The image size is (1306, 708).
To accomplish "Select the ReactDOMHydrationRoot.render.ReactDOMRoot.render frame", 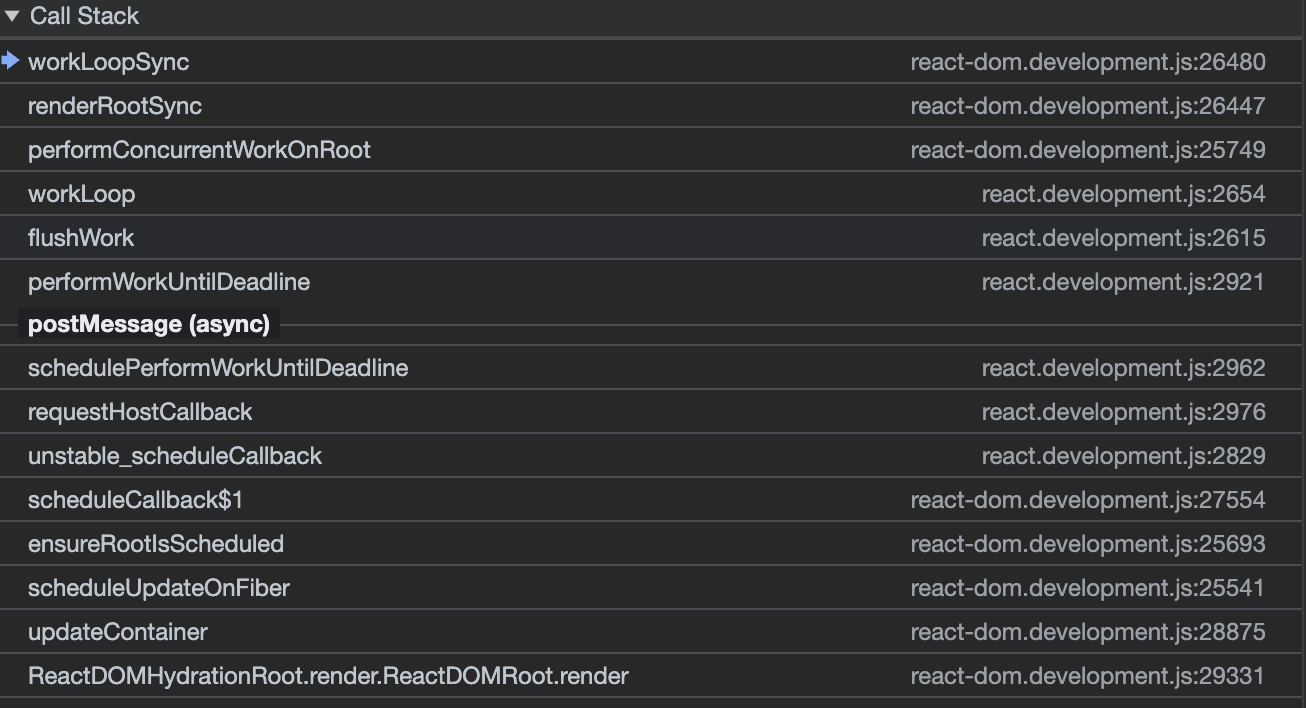I will click(328, 675).
